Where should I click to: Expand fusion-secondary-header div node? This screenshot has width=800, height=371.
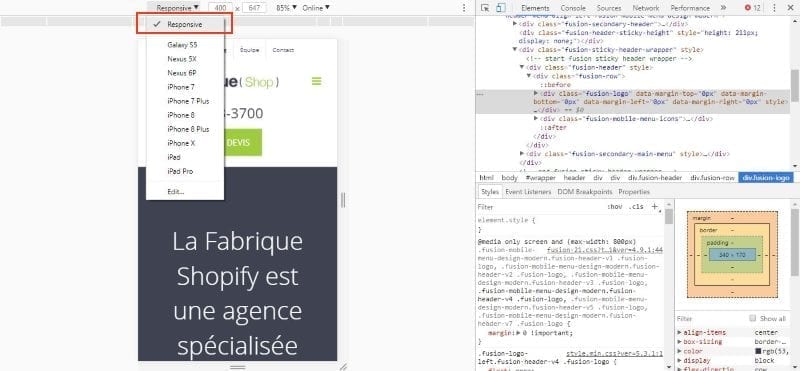[x=515, y=24]
